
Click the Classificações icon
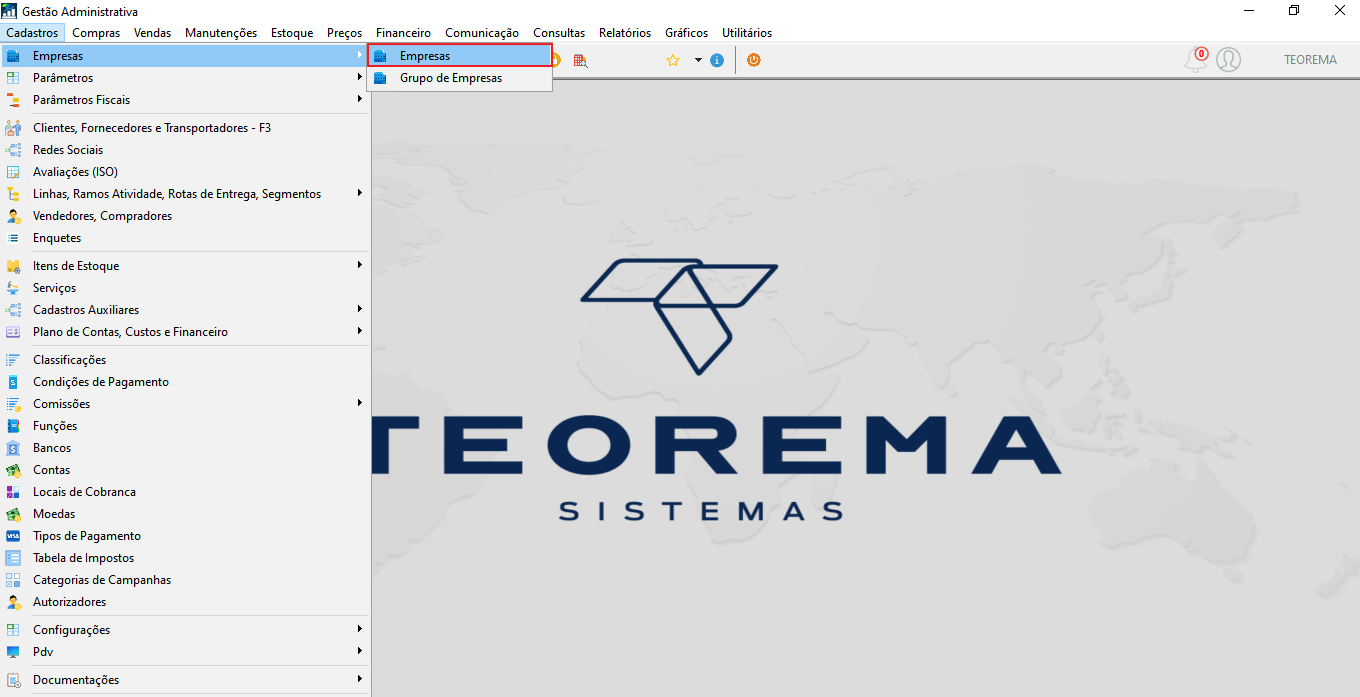pos(13,360)
